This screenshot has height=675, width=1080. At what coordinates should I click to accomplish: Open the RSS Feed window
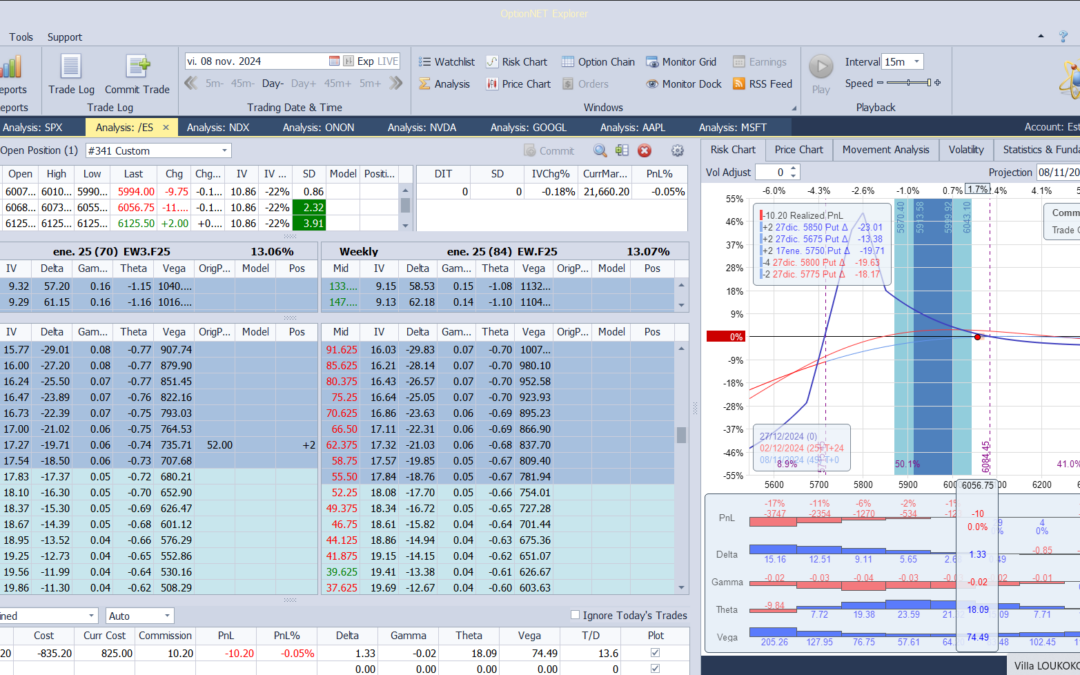762,84
